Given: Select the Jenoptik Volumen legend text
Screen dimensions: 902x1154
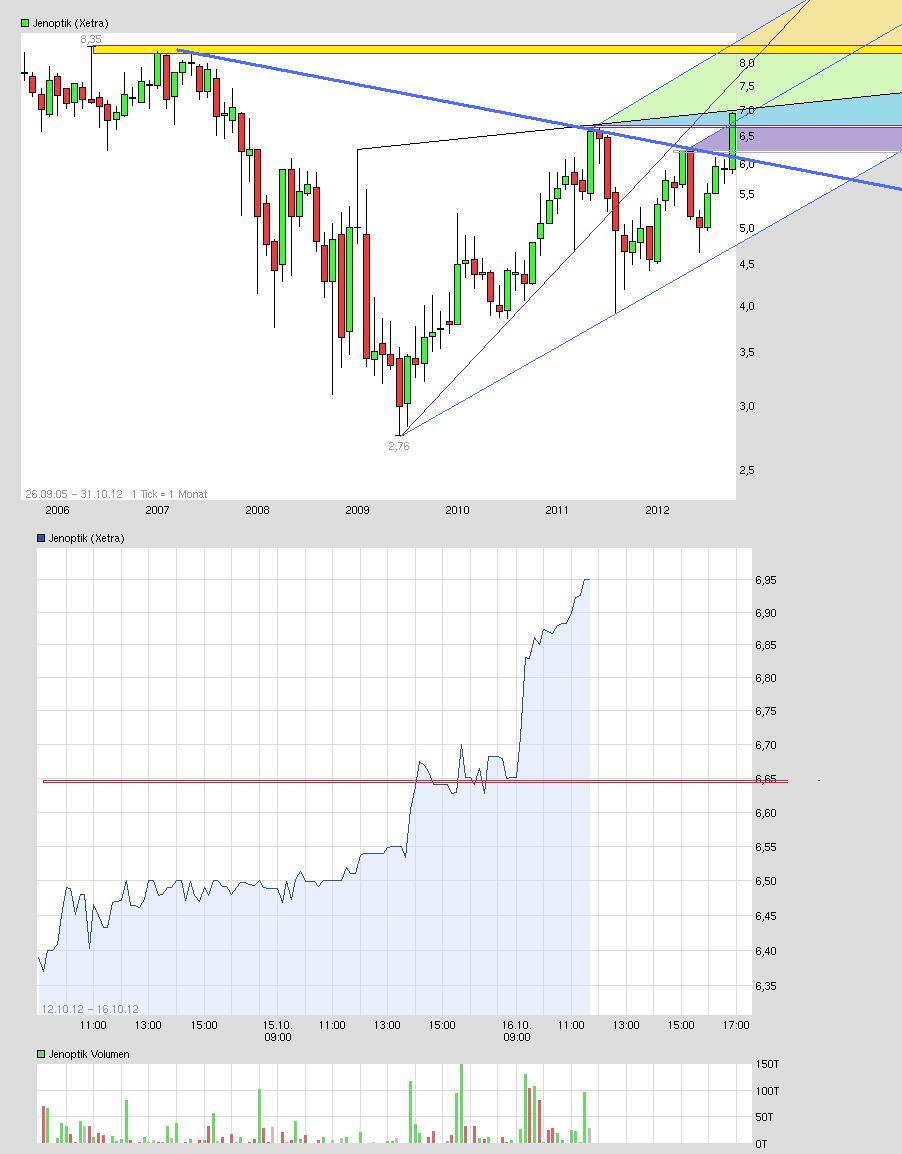Looking at the screenshot, I should click(89, 1054).
